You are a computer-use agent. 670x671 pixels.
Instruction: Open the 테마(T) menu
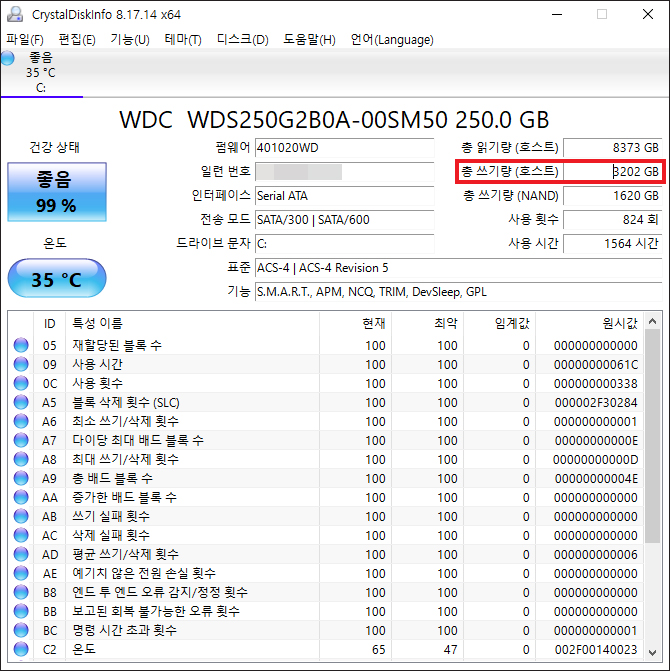183,40
